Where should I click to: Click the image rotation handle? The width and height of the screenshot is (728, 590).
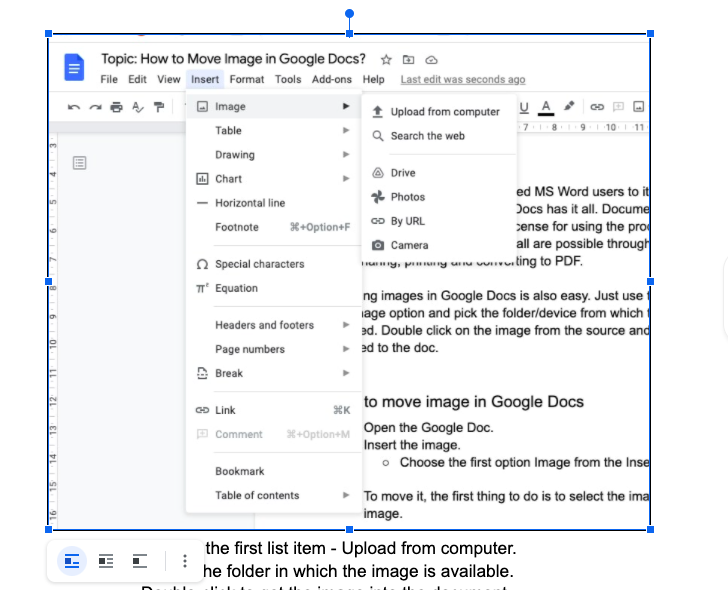point(350,13)
